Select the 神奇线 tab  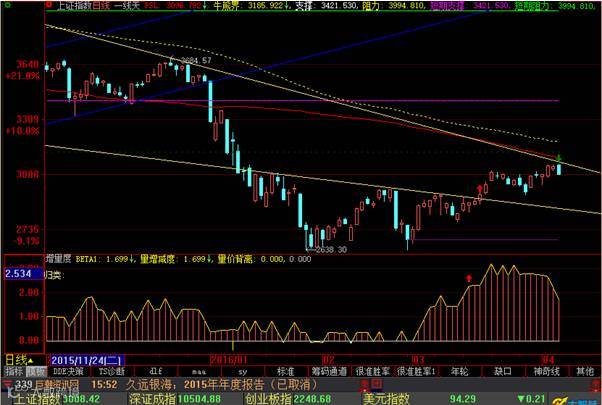click(x=546, y=372)
